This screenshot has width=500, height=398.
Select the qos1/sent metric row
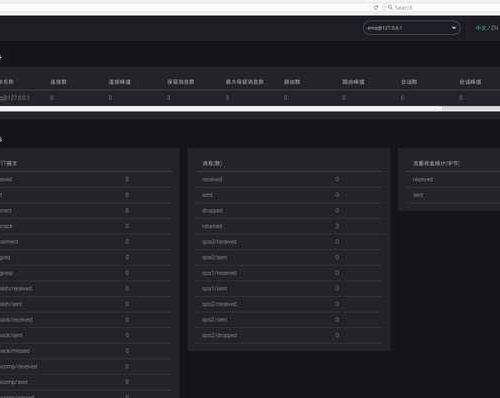(x=289, y=289)
